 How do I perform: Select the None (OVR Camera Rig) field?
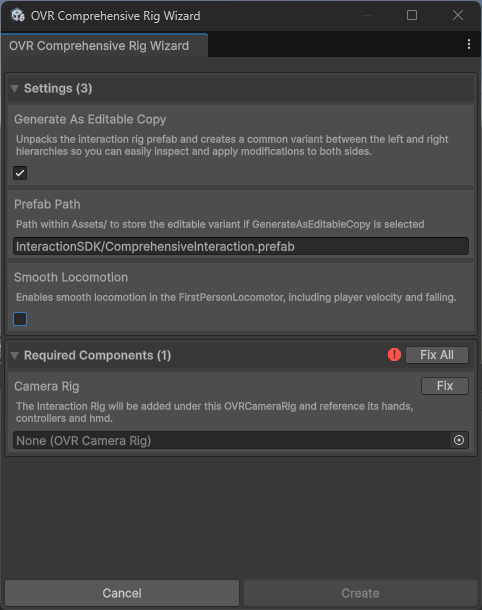pyautogui.click(x=231, y=440)
